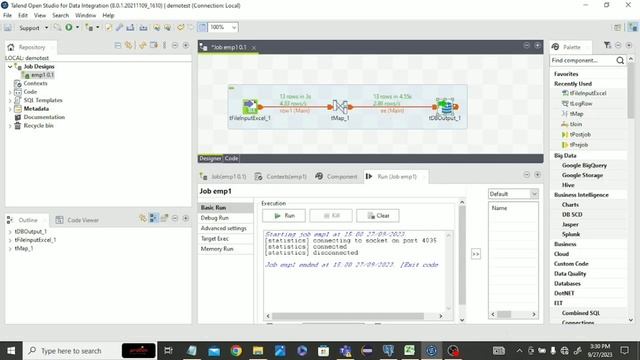Switch to the Contexts(emp1) tab
Viewport: 640px width, 360px height.
click(280, 176)
